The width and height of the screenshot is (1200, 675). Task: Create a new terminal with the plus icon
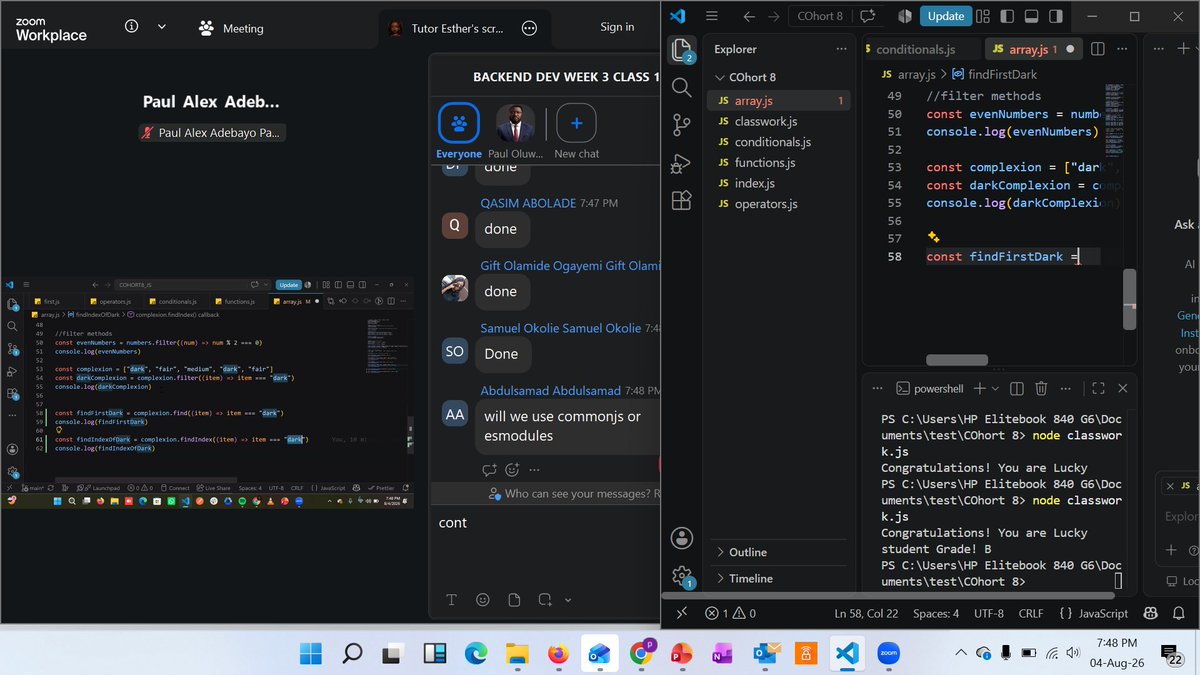(x=979, y=388)
